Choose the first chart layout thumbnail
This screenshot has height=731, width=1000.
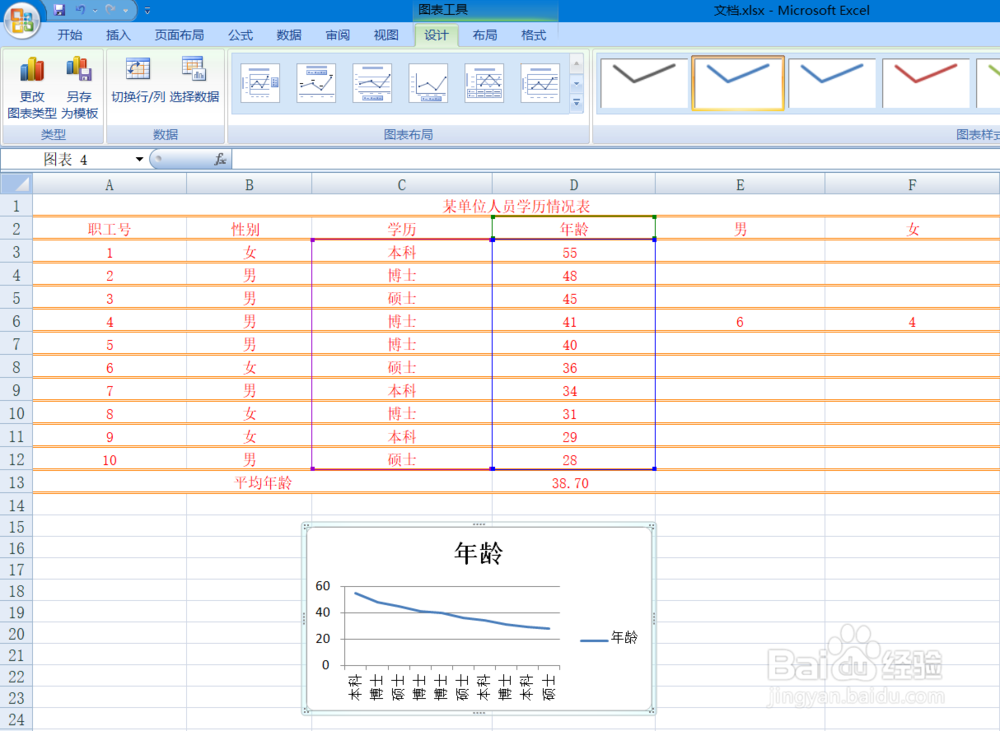point(260,83)
